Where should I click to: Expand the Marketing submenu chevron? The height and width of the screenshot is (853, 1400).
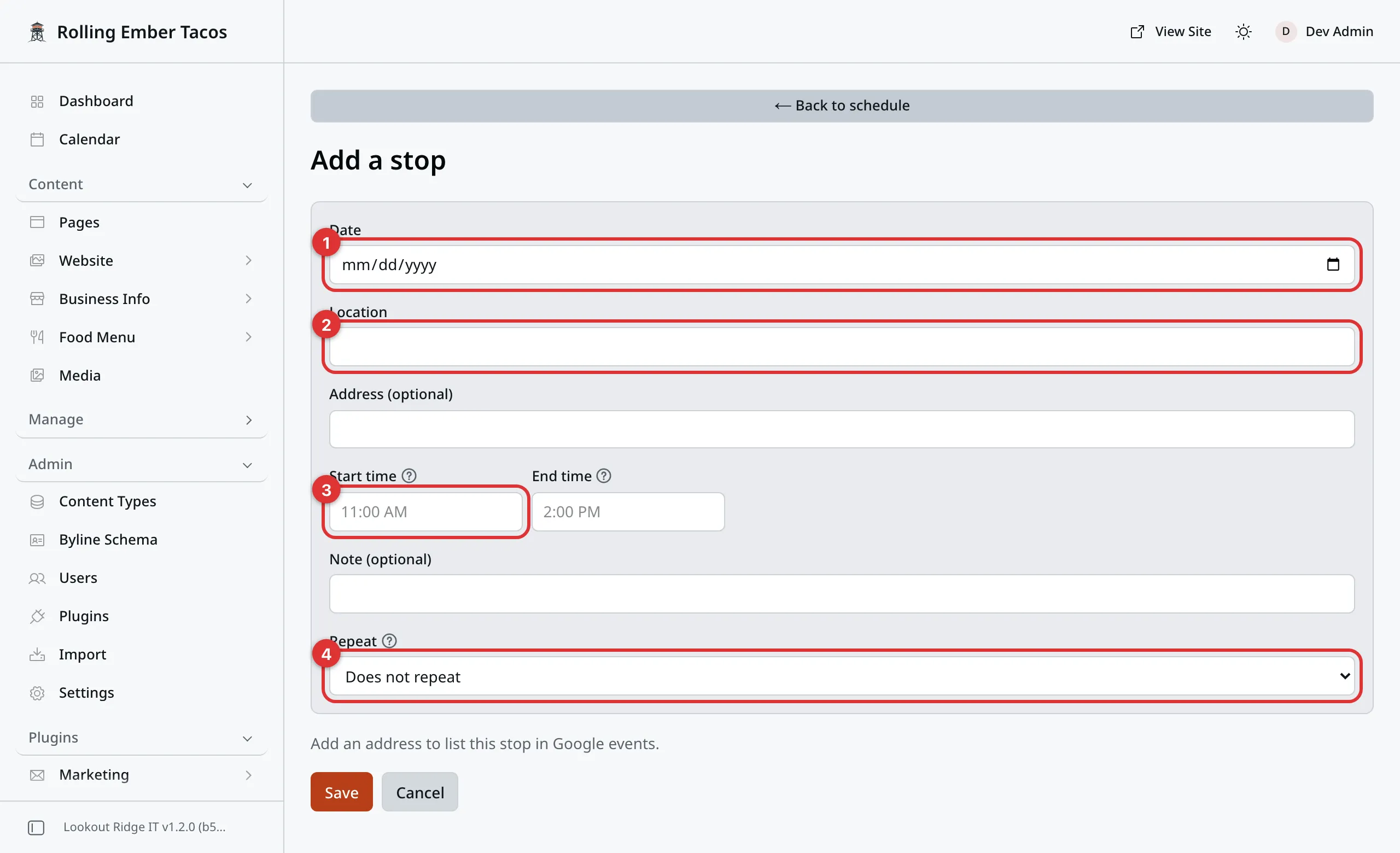click(x=248, y=775)
